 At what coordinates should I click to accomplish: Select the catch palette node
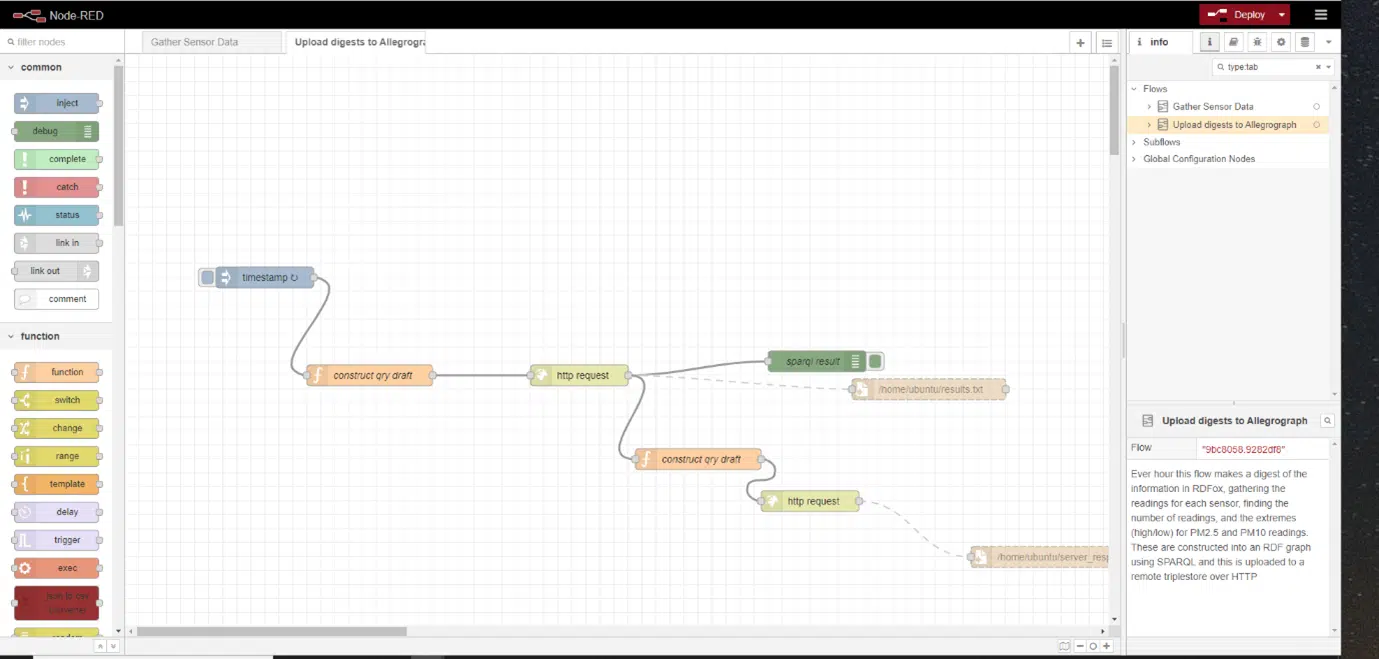[x=57, y=187]
